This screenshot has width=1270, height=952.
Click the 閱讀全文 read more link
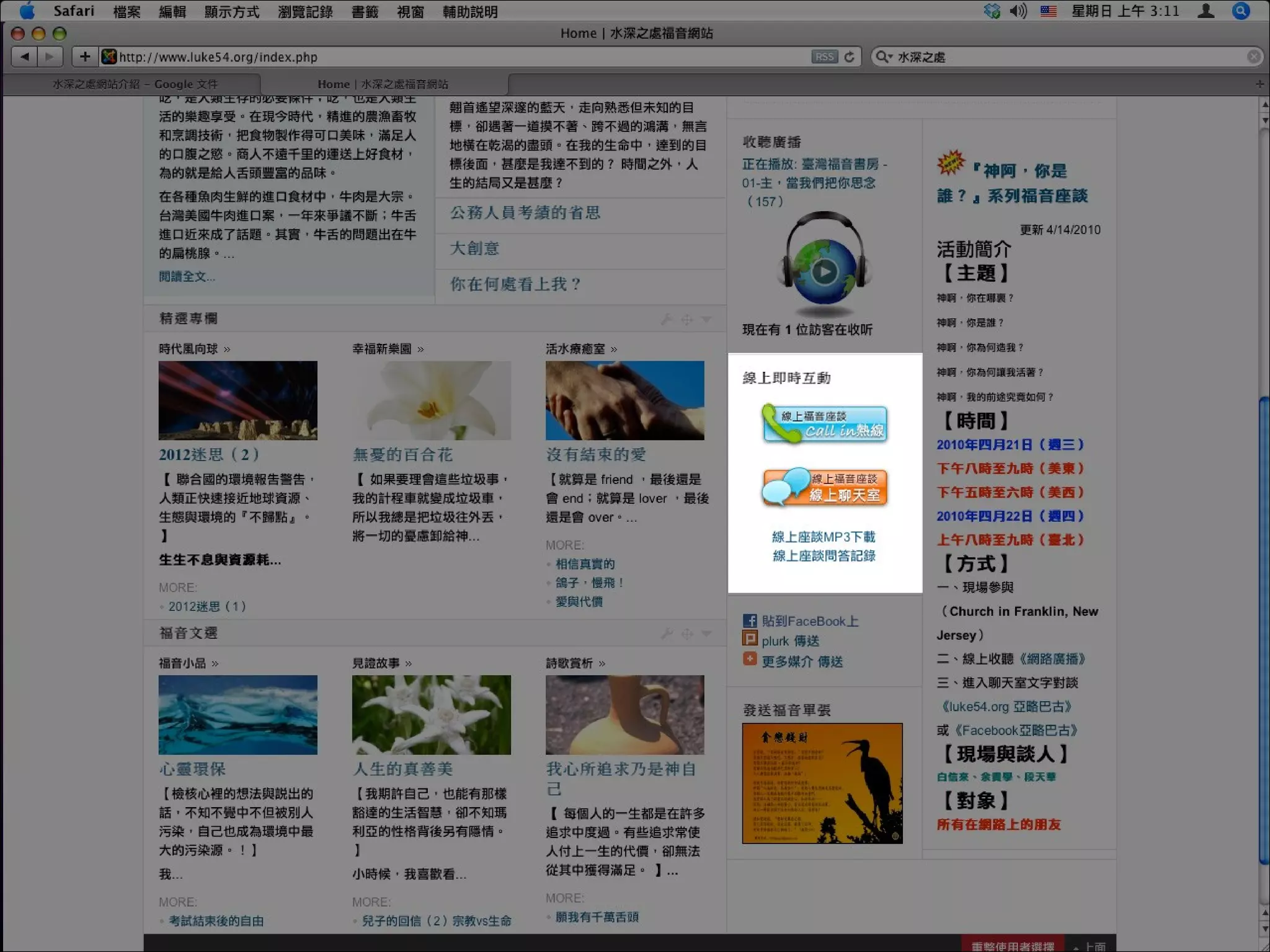point(187,276)
